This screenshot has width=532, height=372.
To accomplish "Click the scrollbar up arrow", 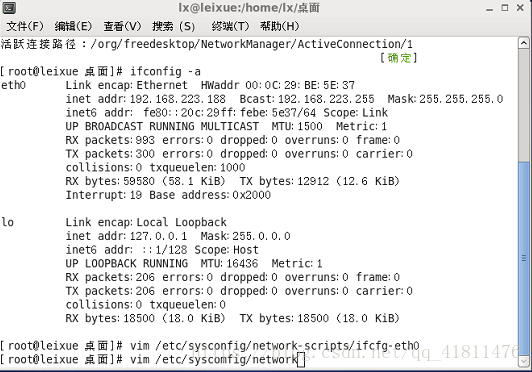I will pos(524,43).
